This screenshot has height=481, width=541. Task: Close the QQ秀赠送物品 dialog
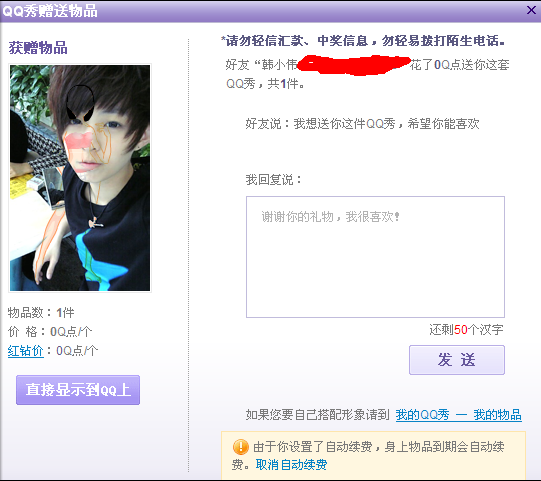click(531, 10)
